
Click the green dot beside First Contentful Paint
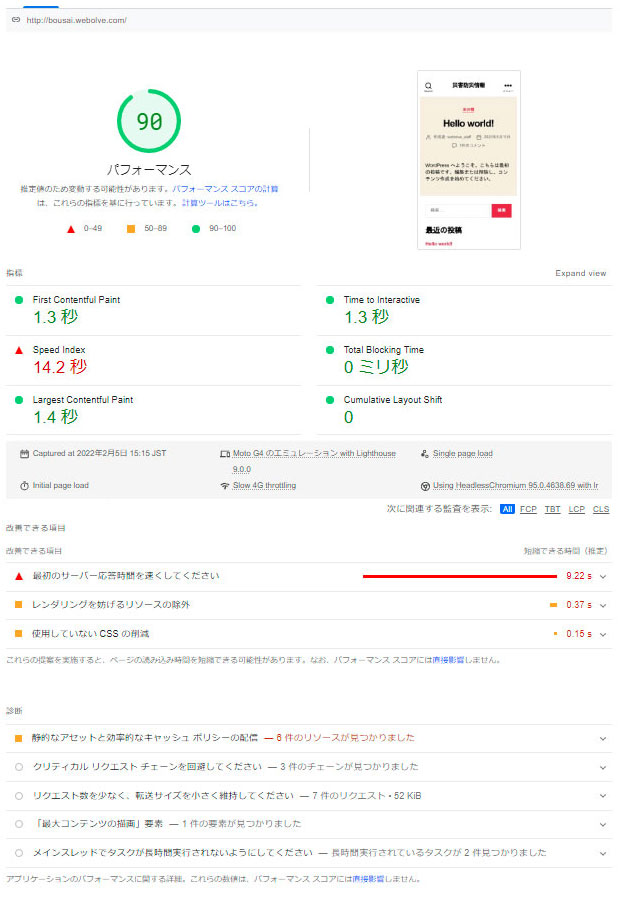[x=19, y=300]
